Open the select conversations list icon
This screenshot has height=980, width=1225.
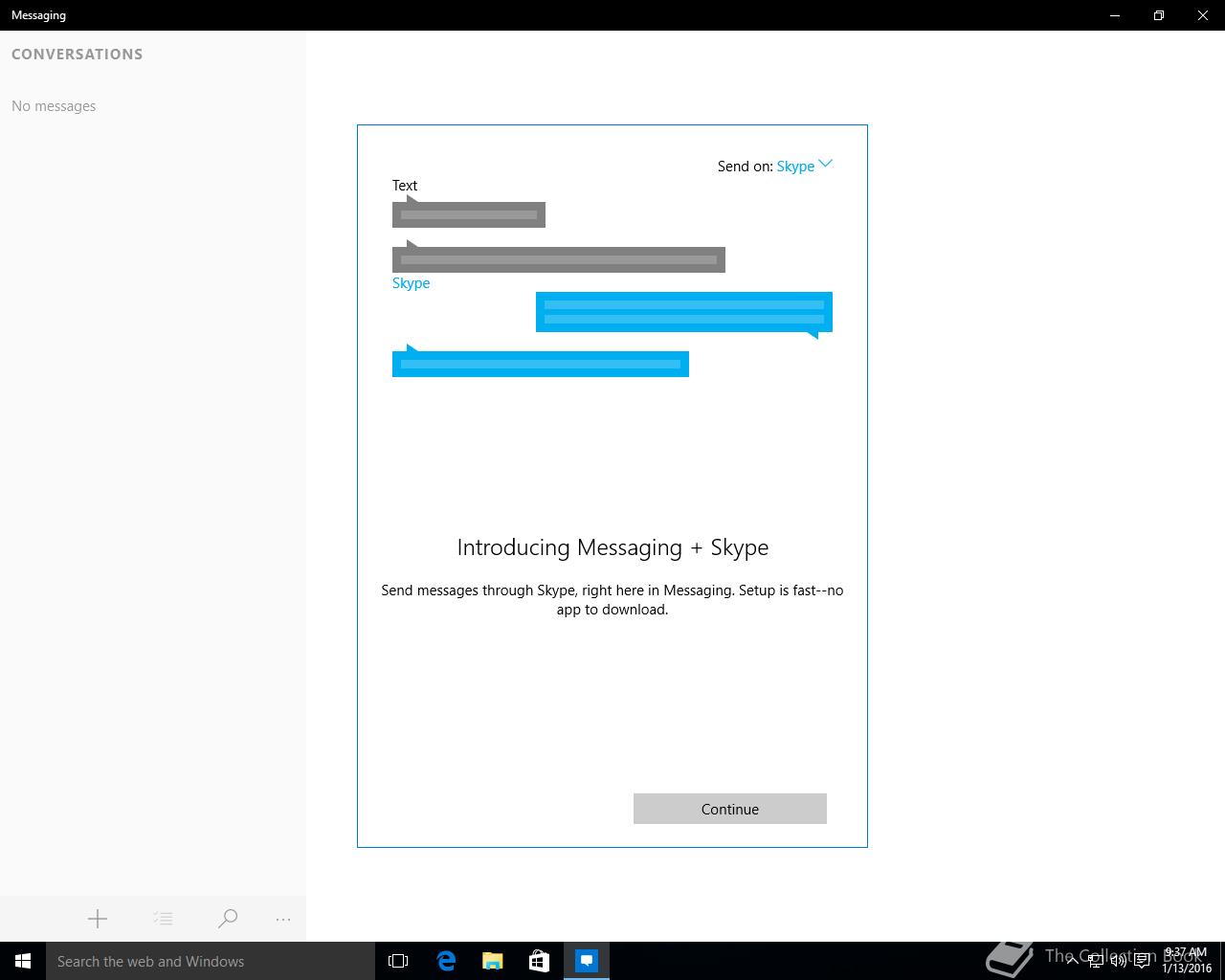(163, 919)
